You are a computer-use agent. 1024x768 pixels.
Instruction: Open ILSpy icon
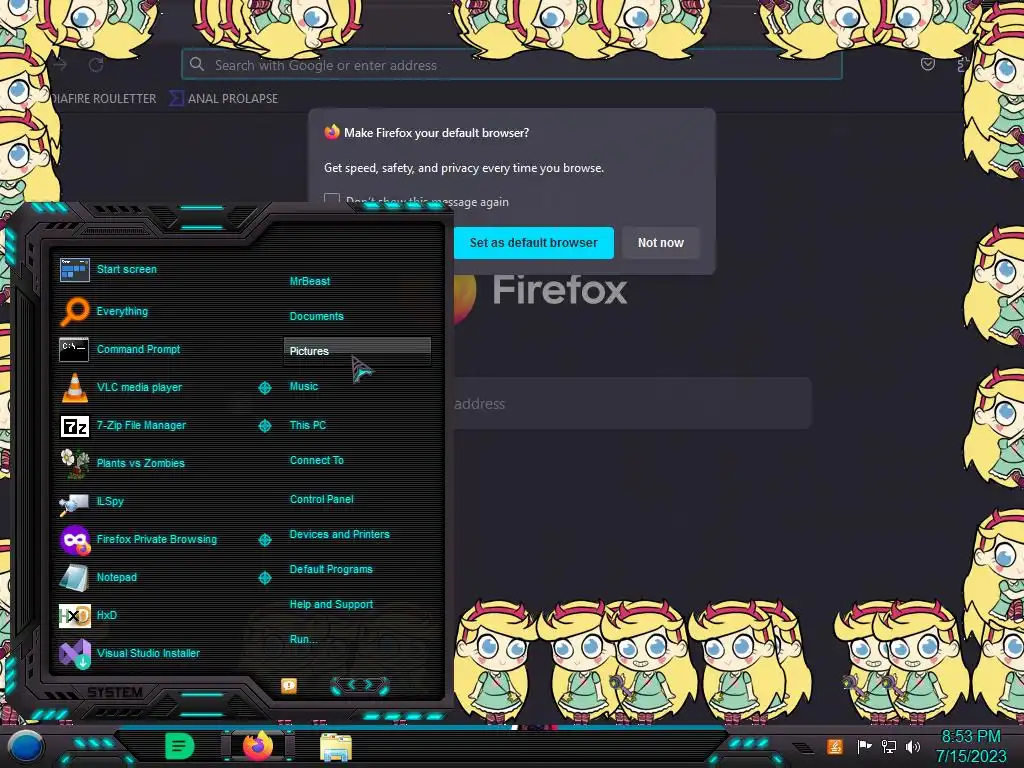point(74,503)
